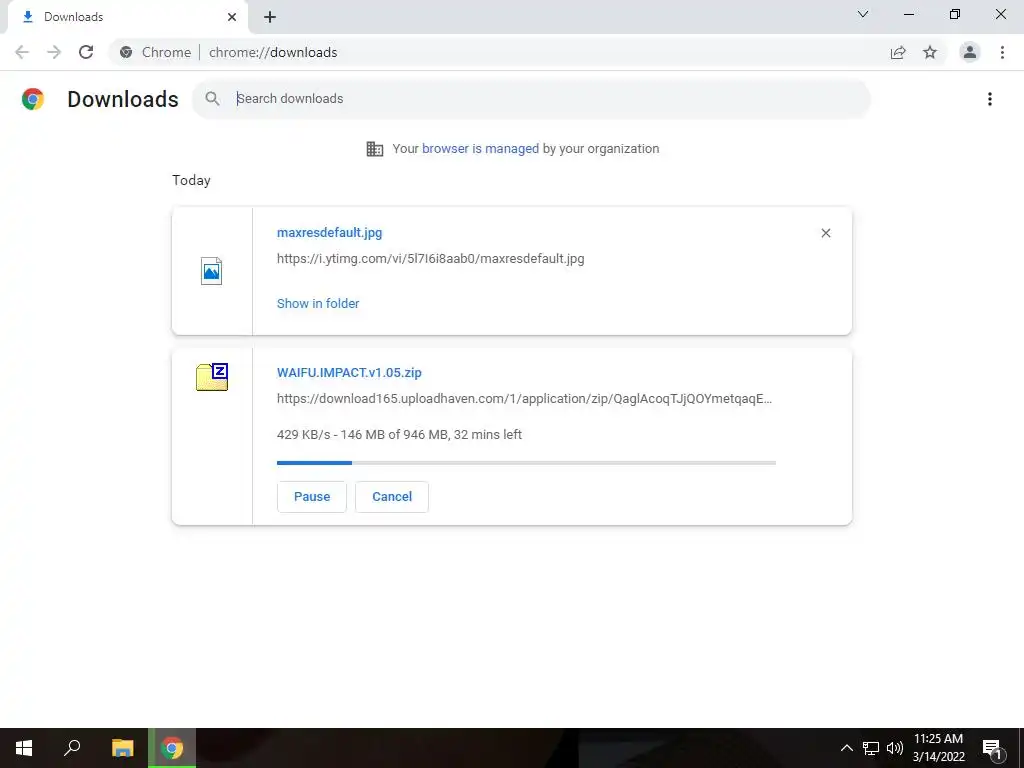Click the organization building icon
The image size is (1024, 768).
375,149
